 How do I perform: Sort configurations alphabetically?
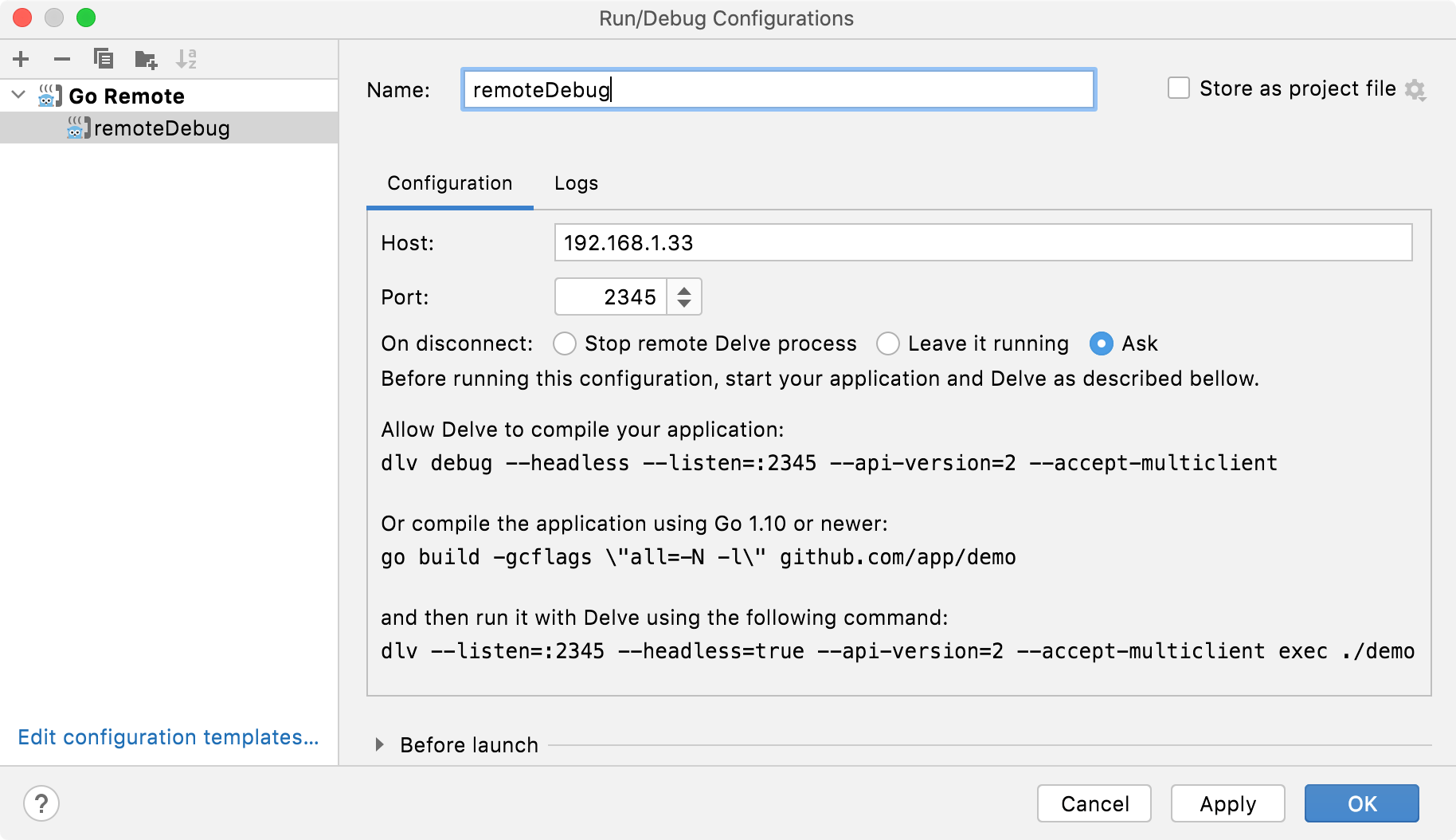[188, 58]
